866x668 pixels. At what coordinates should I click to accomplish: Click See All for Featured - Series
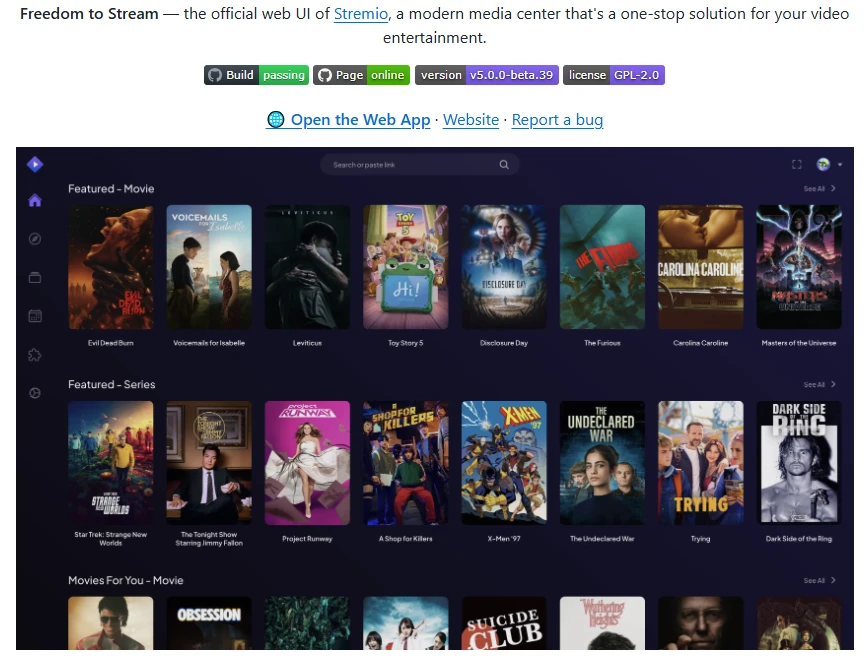[820, 384]
